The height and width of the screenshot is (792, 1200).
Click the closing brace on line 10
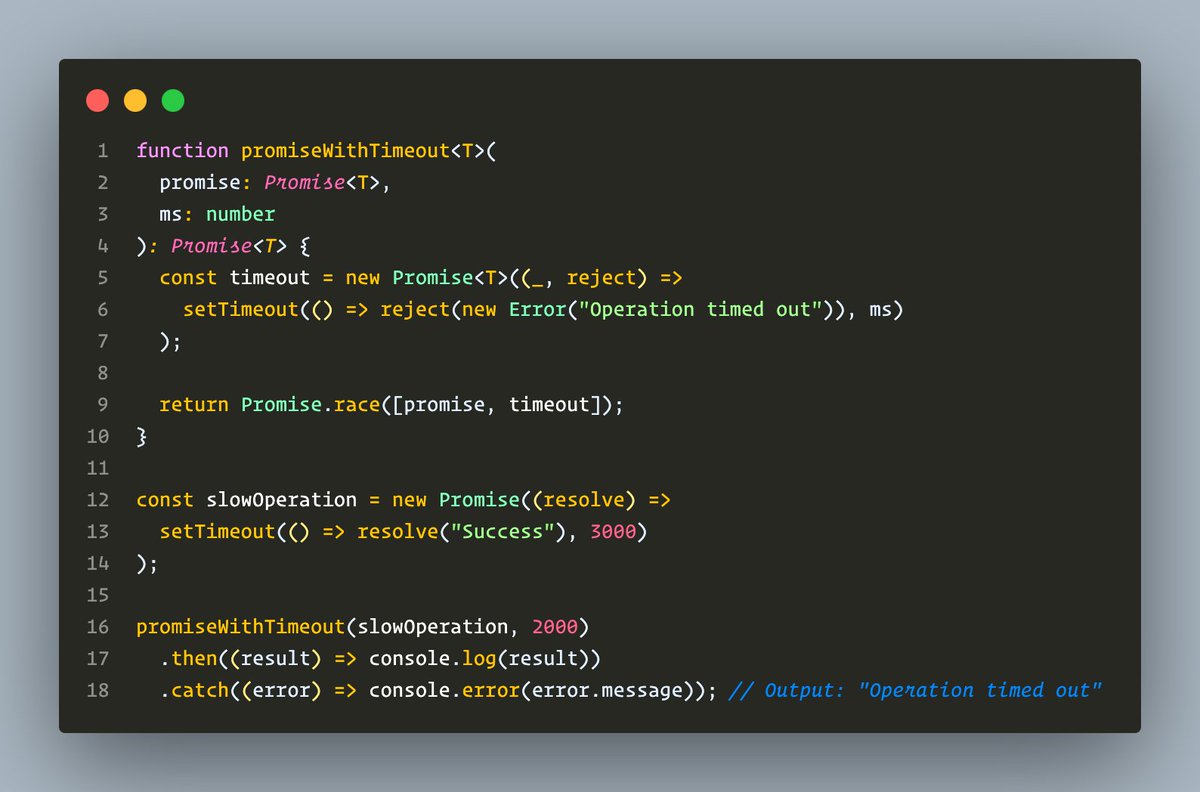tap(142, 437)
